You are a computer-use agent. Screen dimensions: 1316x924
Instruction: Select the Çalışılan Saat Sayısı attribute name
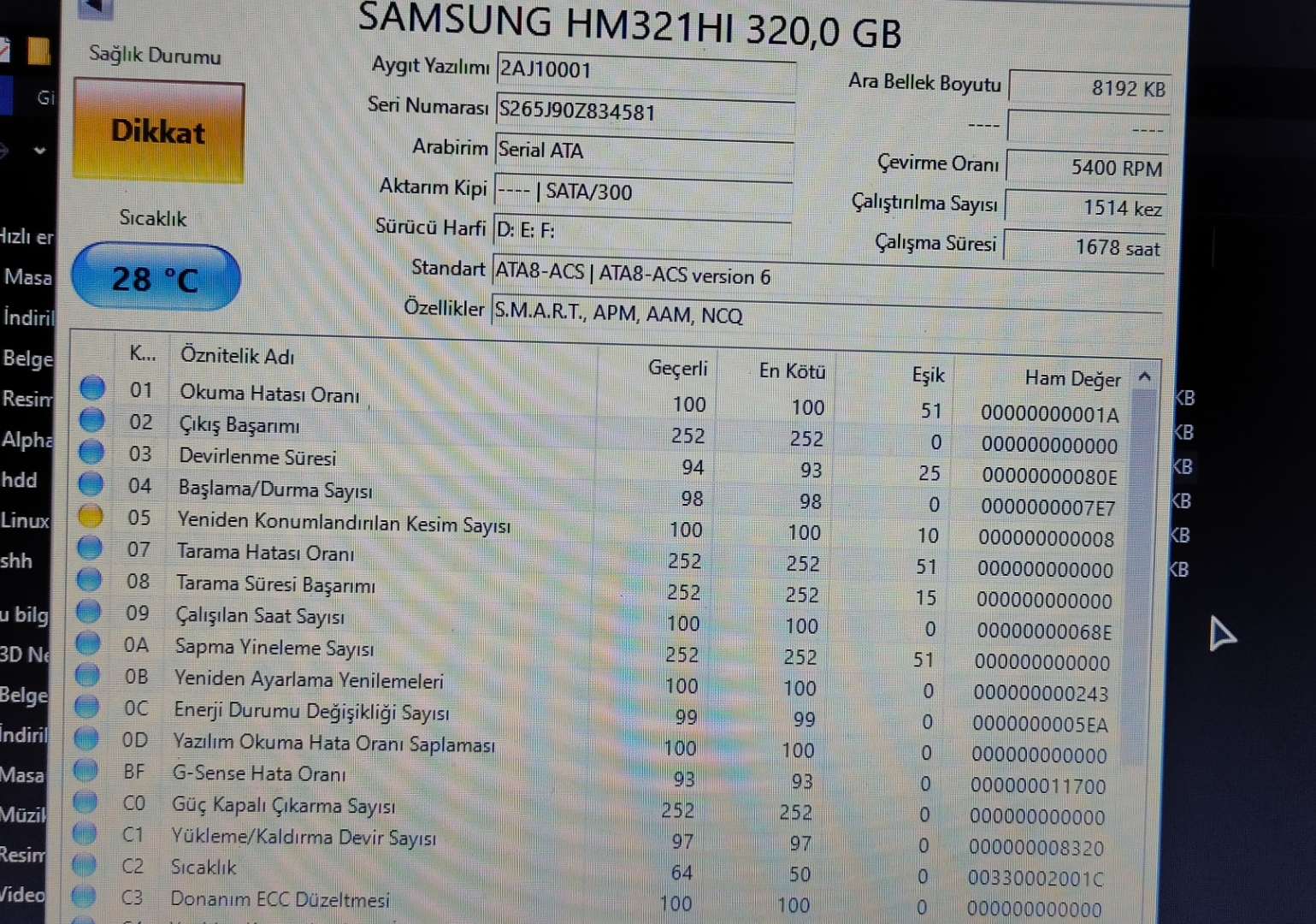[260, 616]
